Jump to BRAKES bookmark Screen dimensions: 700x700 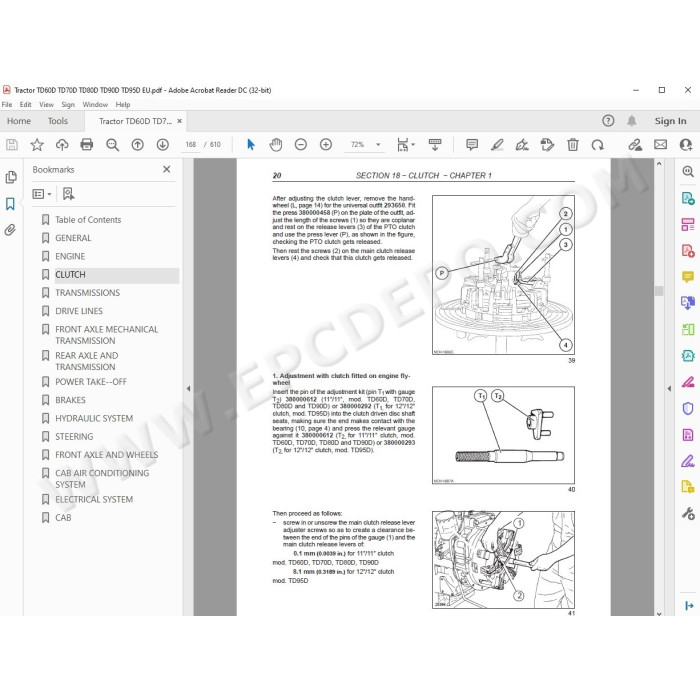point(70,400)
